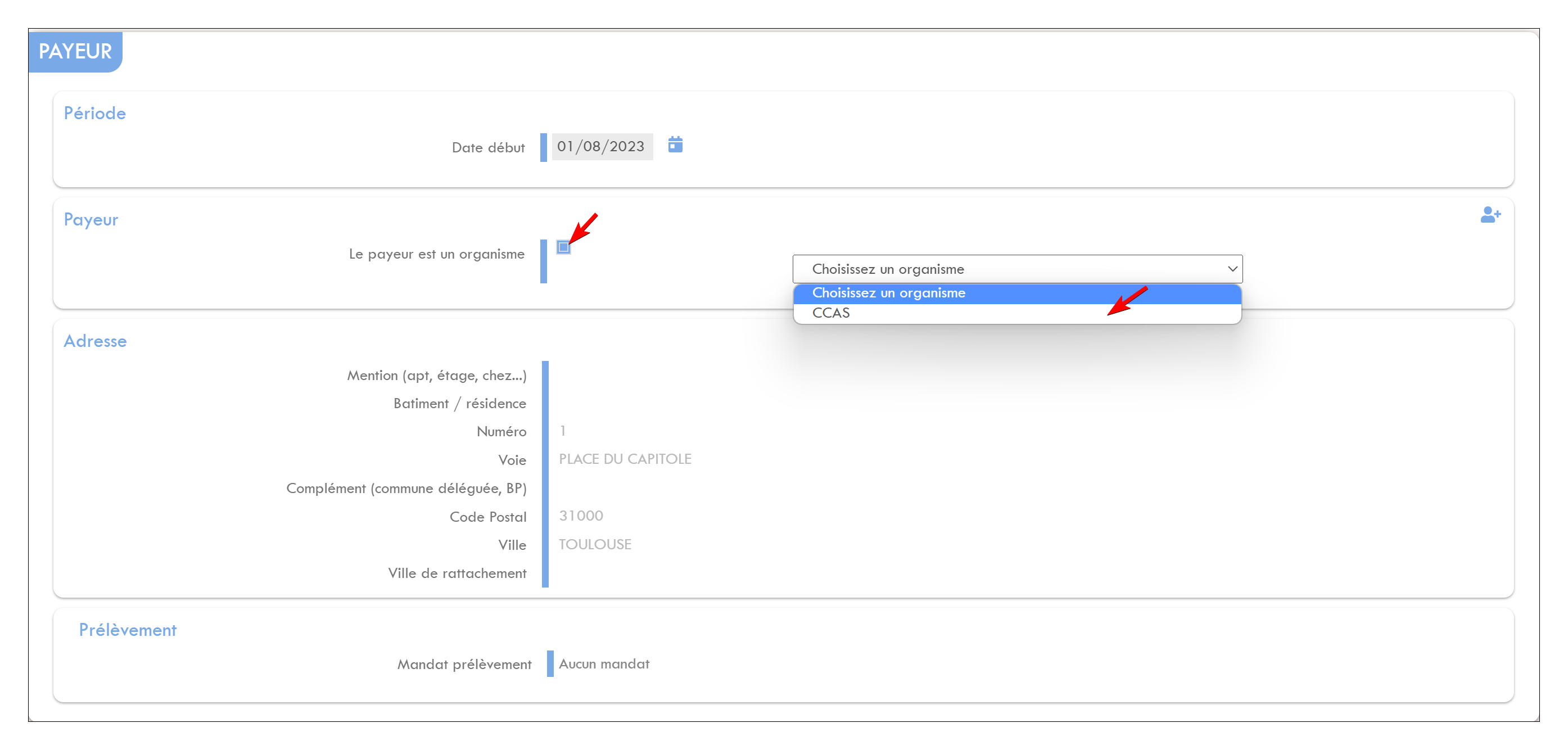Toggle 'Le payeur est un organisme' checkbox

[x=563, y=247]
